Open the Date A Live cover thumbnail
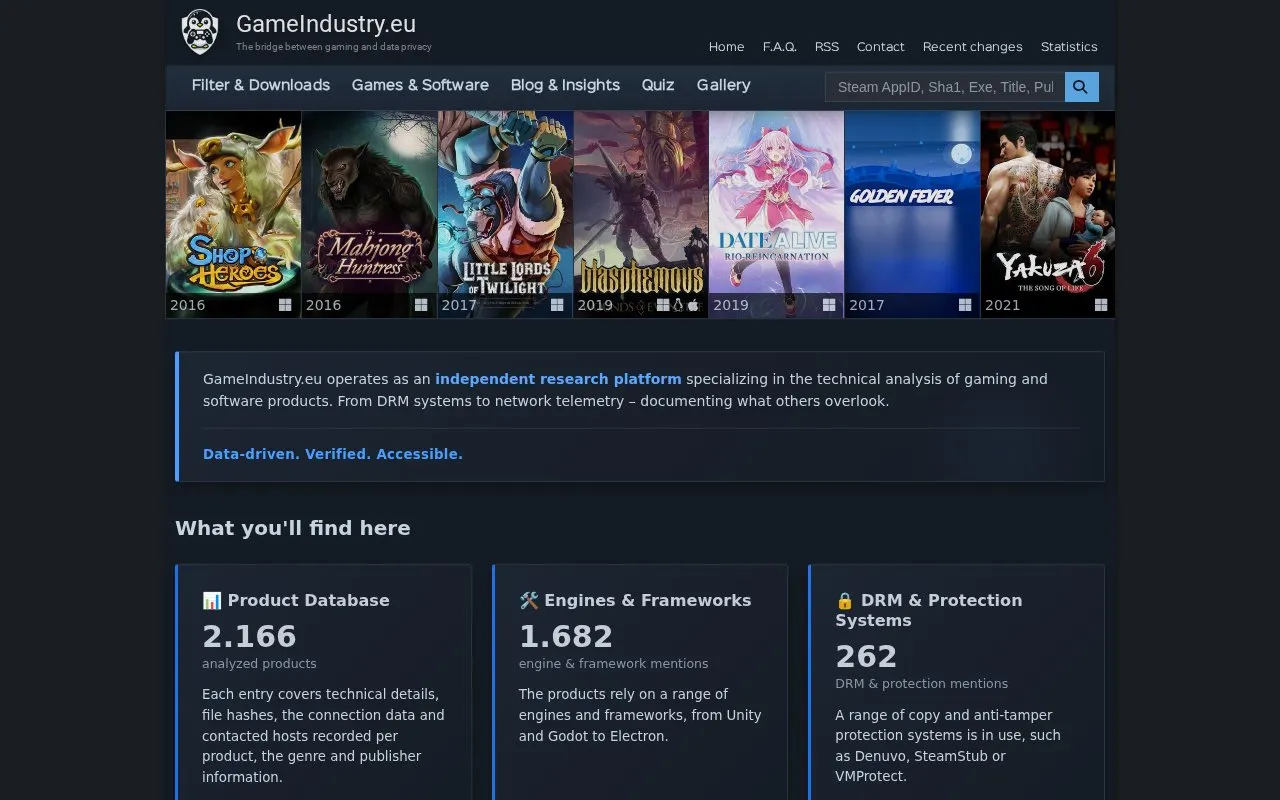The height and width of the screenshot is (800, 1280). [x=776, y=214]
